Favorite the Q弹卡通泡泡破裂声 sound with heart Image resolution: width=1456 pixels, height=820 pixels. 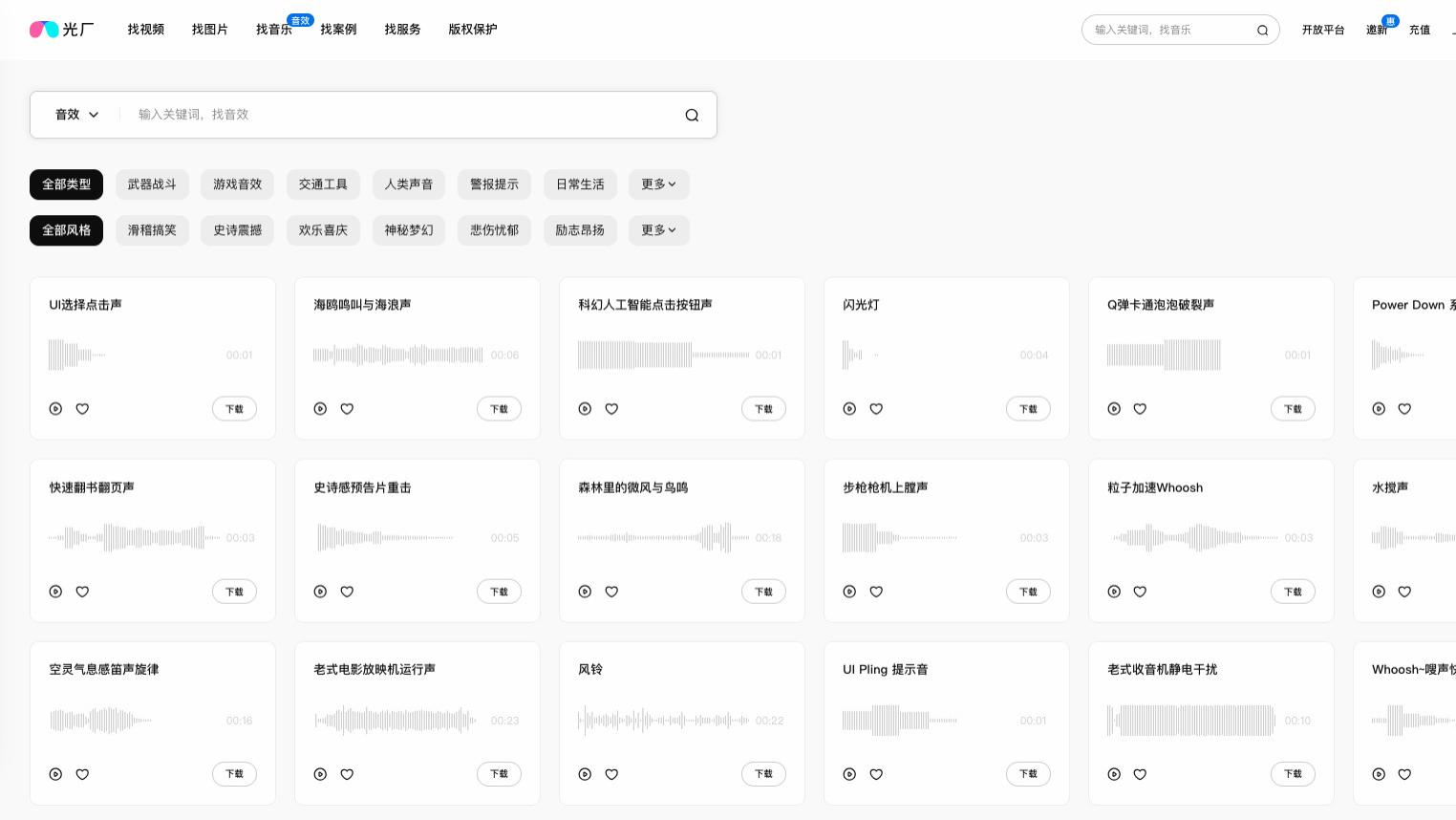coord(1140,409)
